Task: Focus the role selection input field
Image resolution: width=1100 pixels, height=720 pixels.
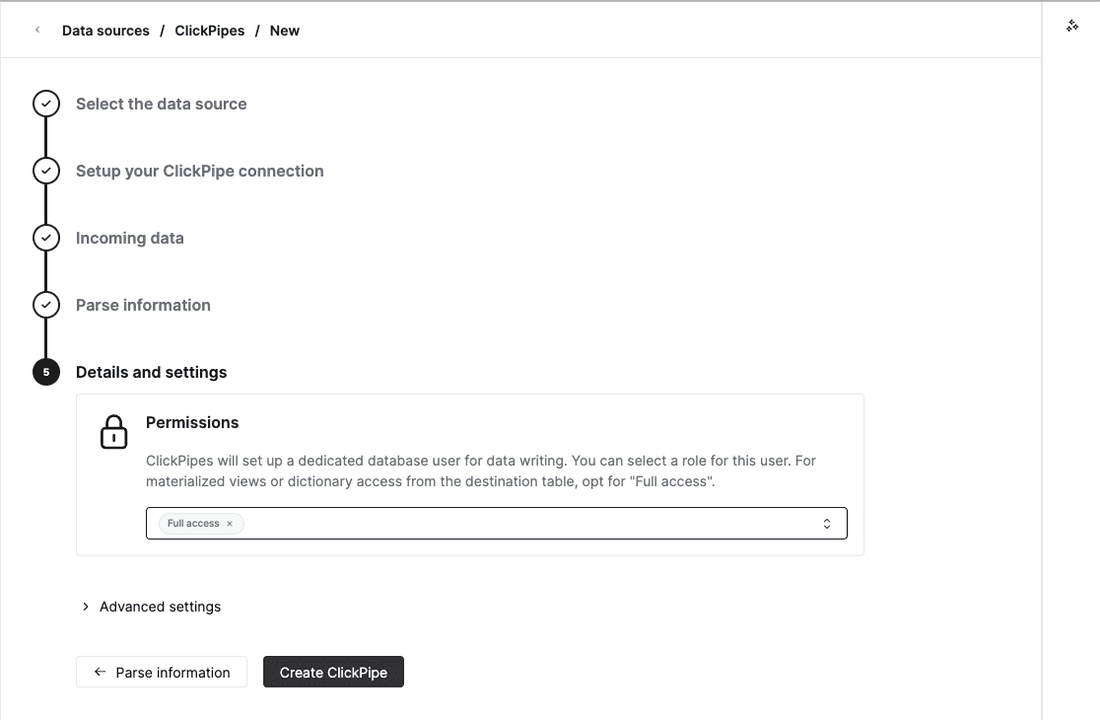Action: click(497, 524)
